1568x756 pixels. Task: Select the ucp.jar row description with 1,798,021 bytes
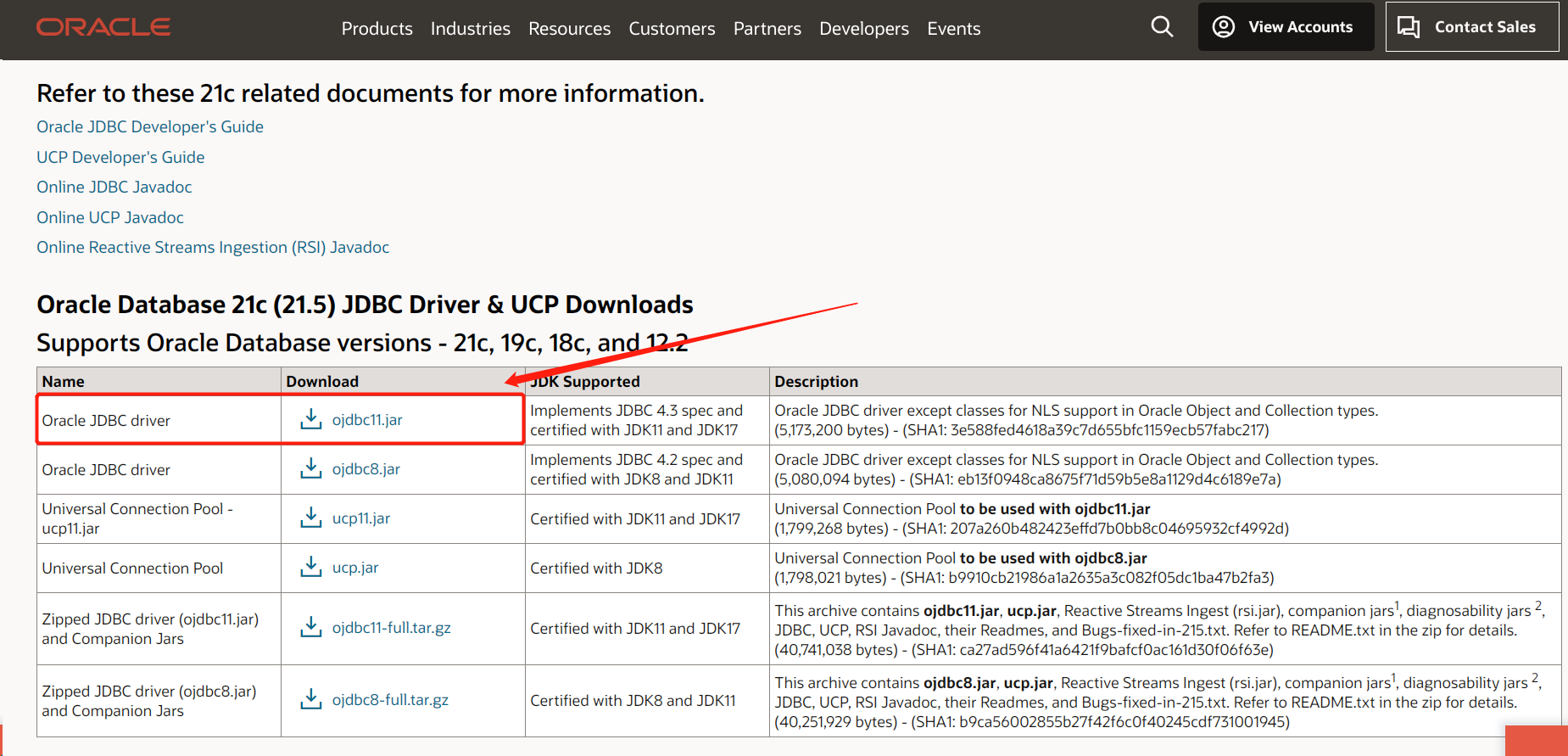(1165, 568)
